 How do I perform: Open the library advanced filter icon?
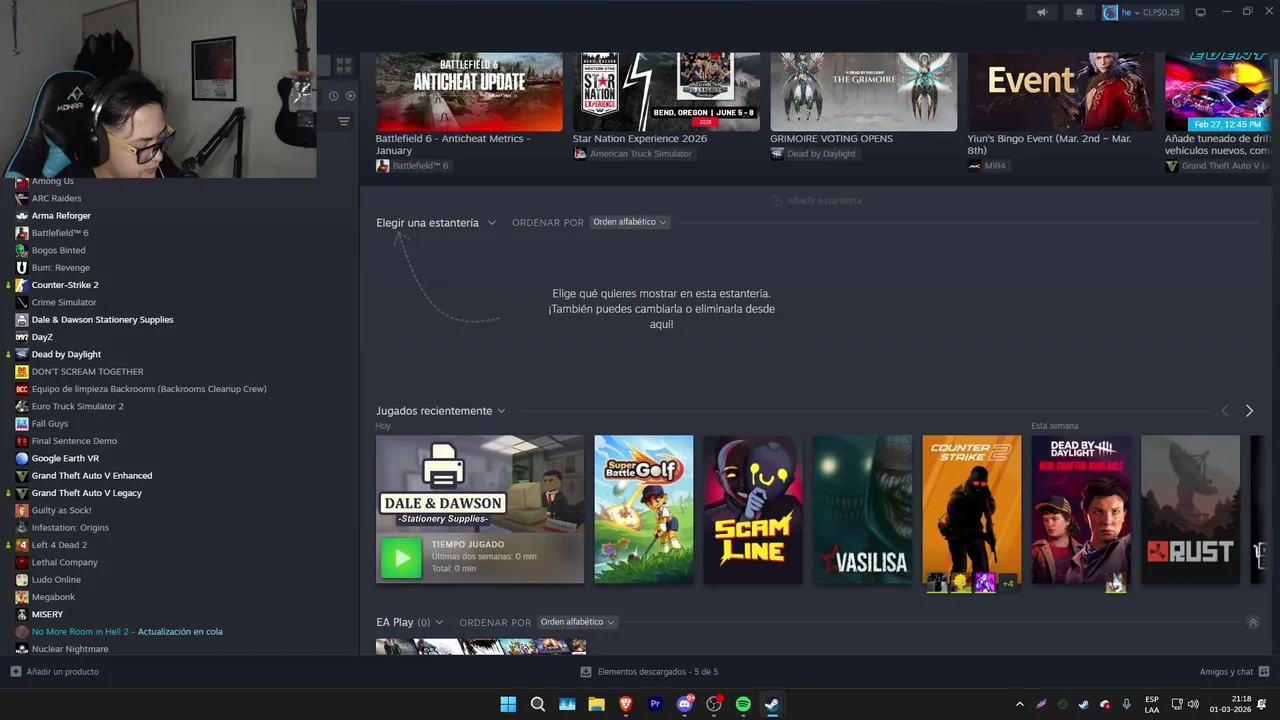coord(343,121)
